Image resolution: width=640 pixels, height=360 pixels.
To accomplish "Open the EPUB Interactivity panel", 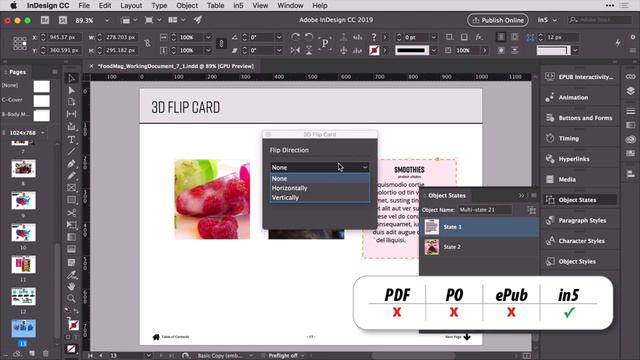I will 580,77.
